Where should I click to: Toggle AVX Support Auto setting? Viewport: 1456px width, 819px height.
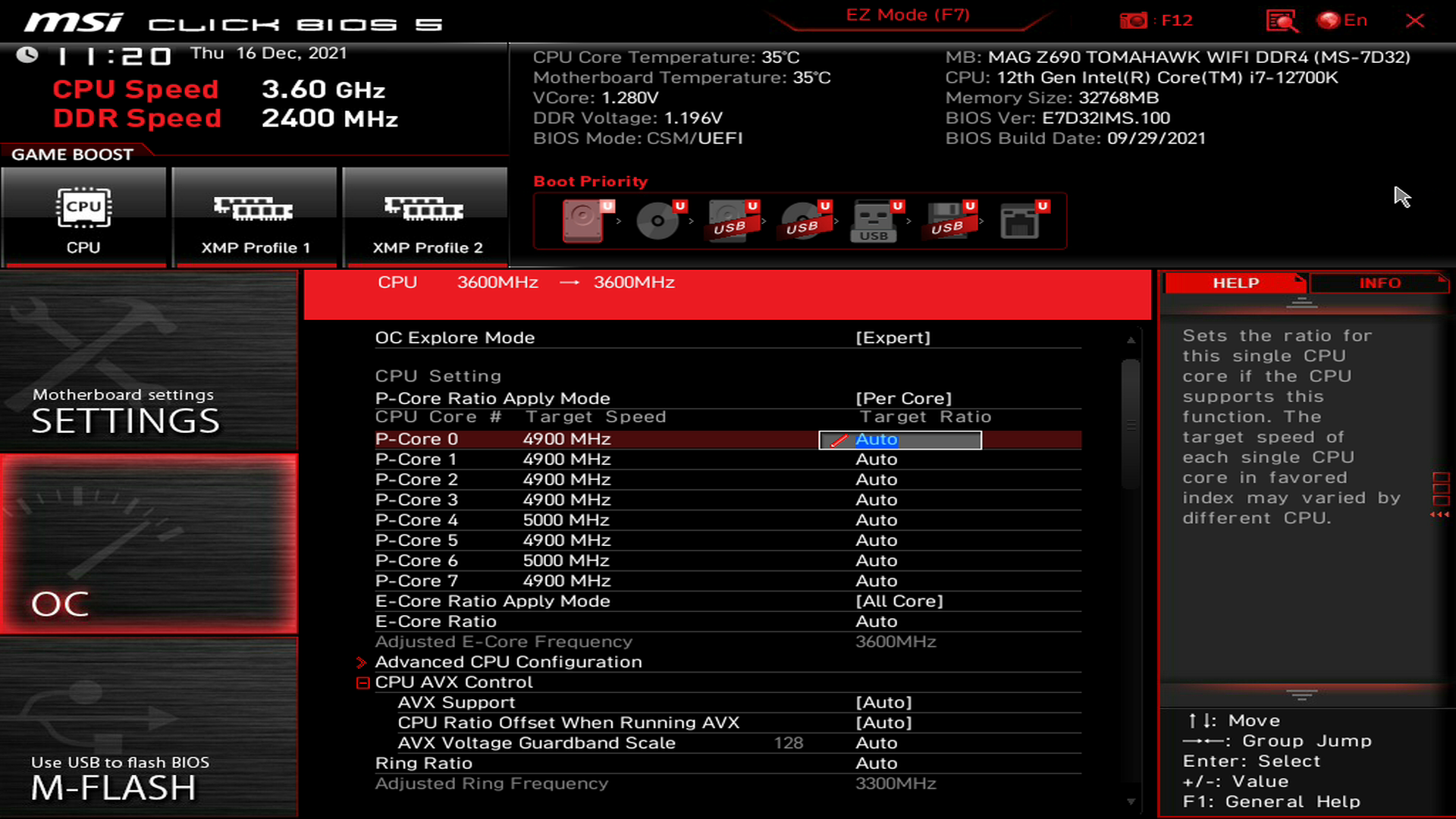click(881, 702)
